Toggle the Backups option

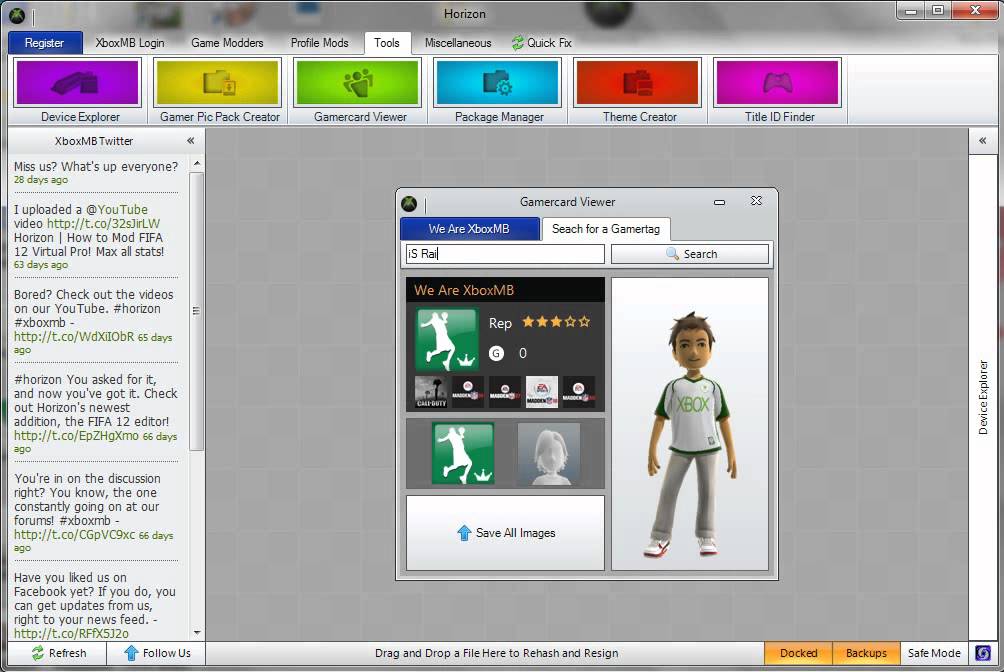coord(866,653)
